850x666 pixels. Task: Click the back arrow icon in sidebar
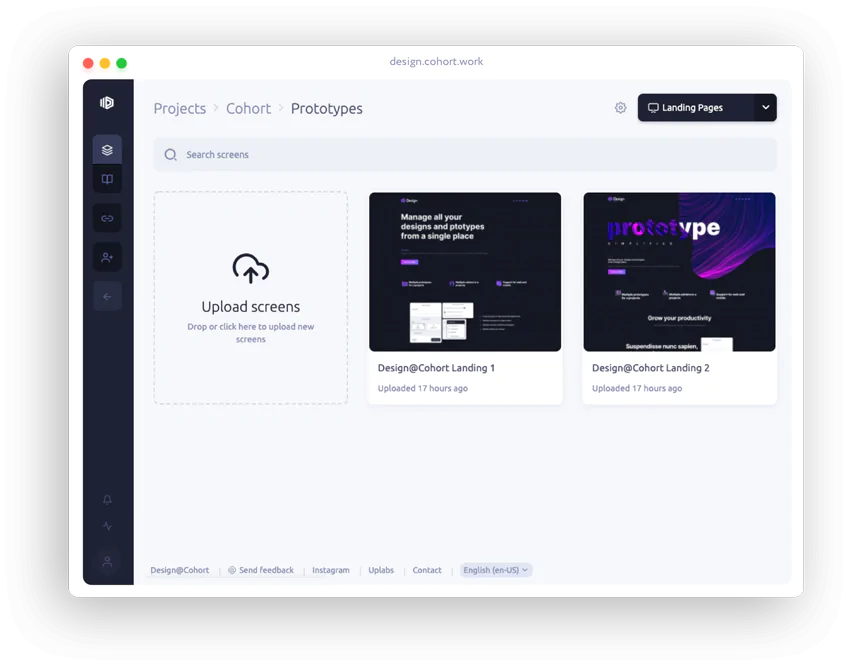click(107, 296)
